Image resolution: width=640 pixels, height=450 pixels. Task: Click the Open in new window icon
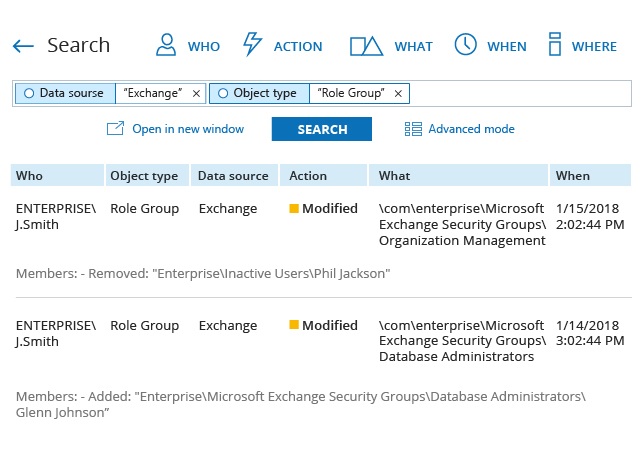115,129
